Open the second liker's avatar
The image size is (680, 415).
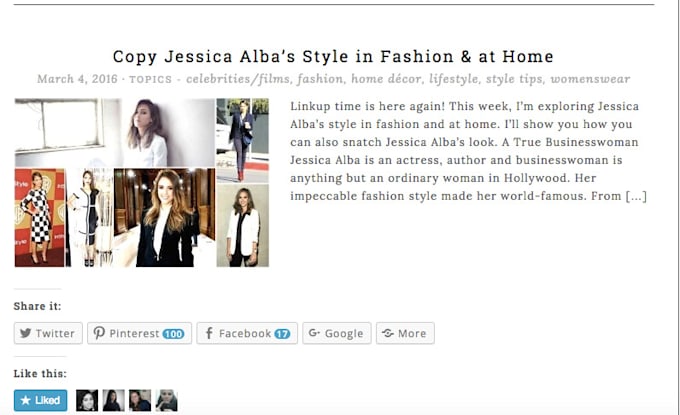(x=114, y=400)
